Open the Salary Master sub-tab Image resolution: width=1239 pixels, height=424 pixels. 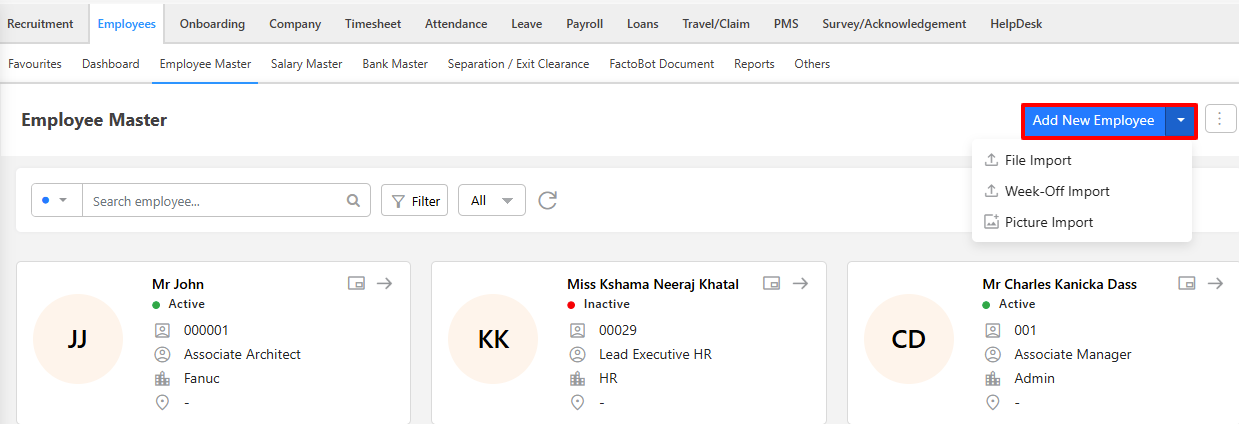[306, 64]
